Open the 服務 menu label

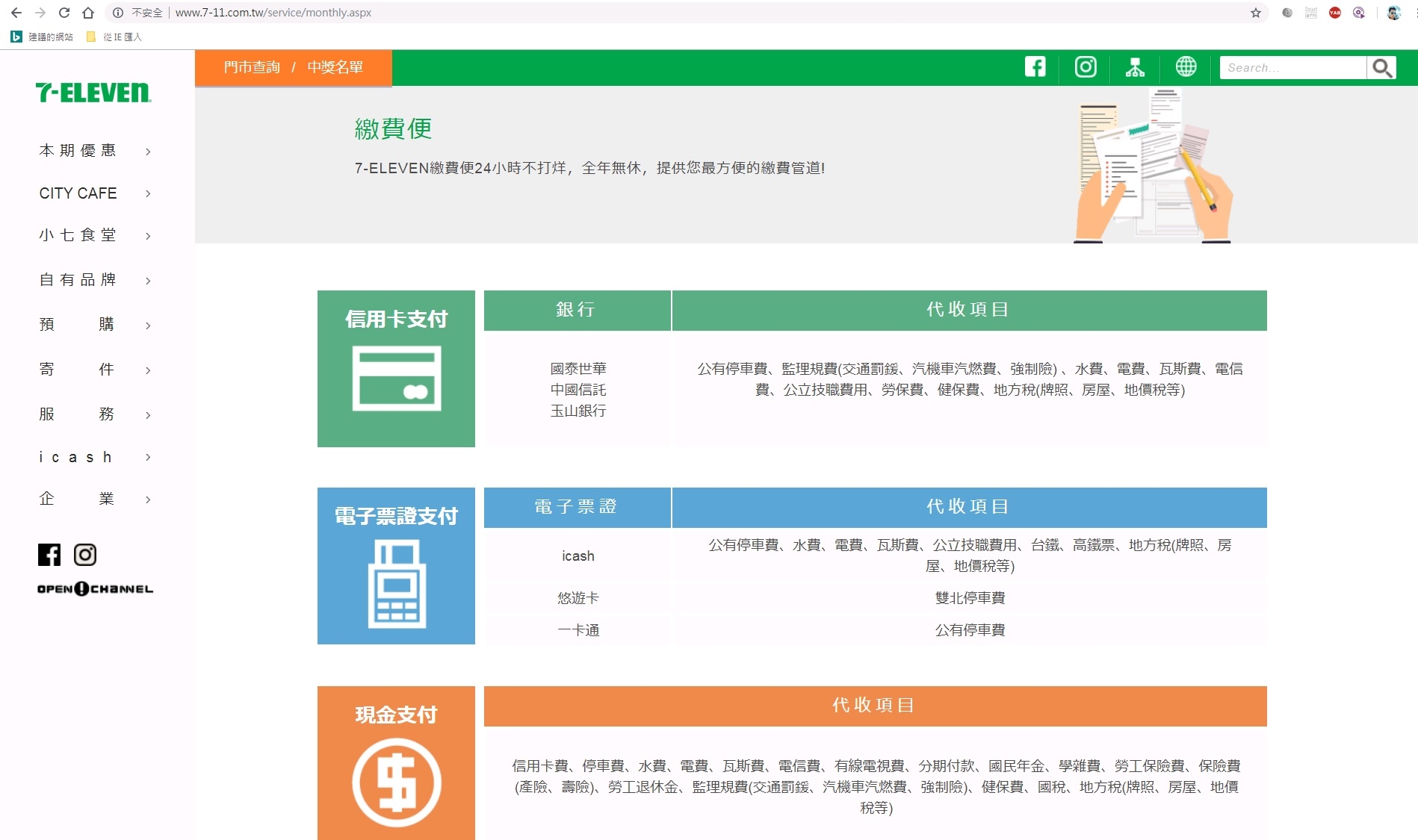77,414
